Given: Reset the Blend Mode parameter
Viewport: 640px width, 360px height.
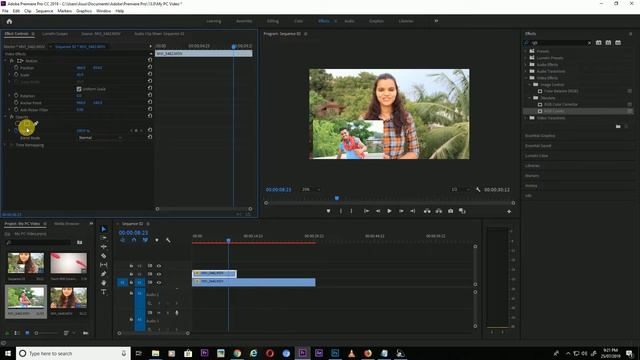Looking at the screenshot, I should 150,138.
